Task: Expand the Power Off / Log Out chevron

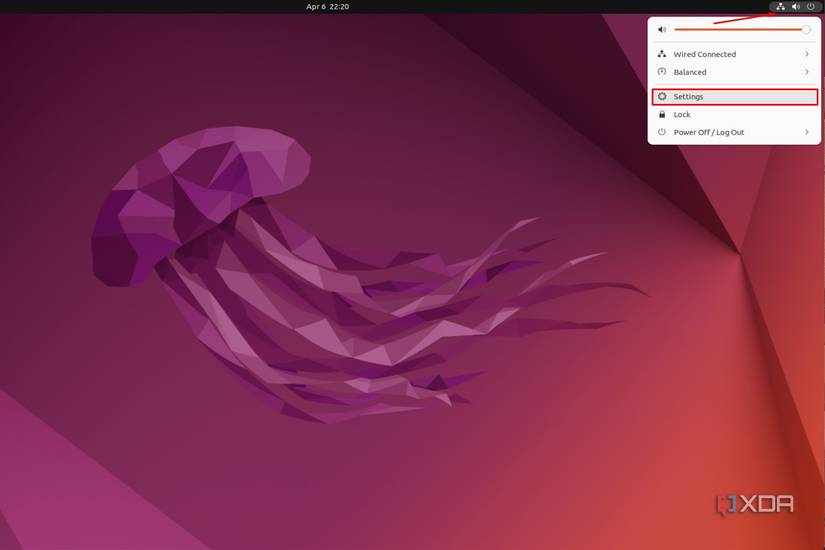Action: click(807, 132)
